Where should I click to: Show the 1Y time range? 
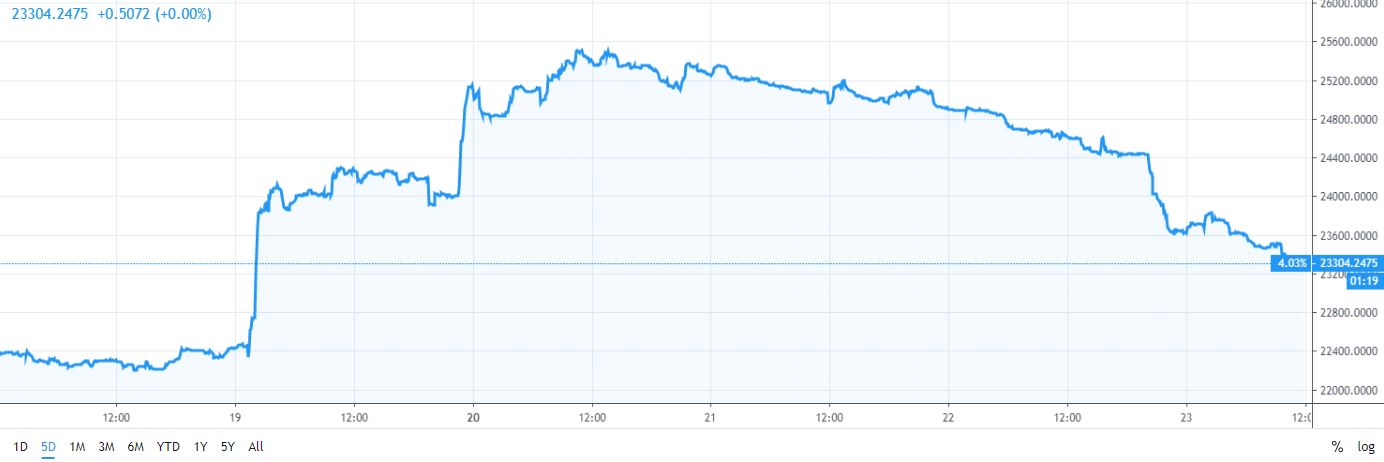click(x=201, y=447)
